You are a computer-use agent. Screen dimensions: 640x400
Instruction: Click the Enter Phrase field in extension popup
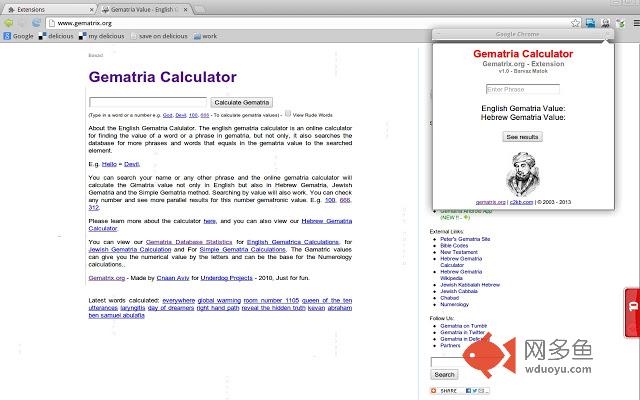pyautogui.click(x=522, y=89)
